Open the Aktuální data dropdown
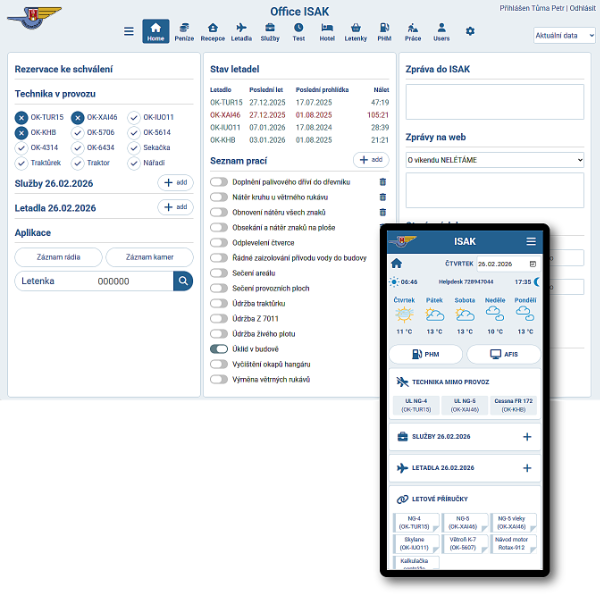The width and height of the screenshot is (600, 600). pos(564,36)
